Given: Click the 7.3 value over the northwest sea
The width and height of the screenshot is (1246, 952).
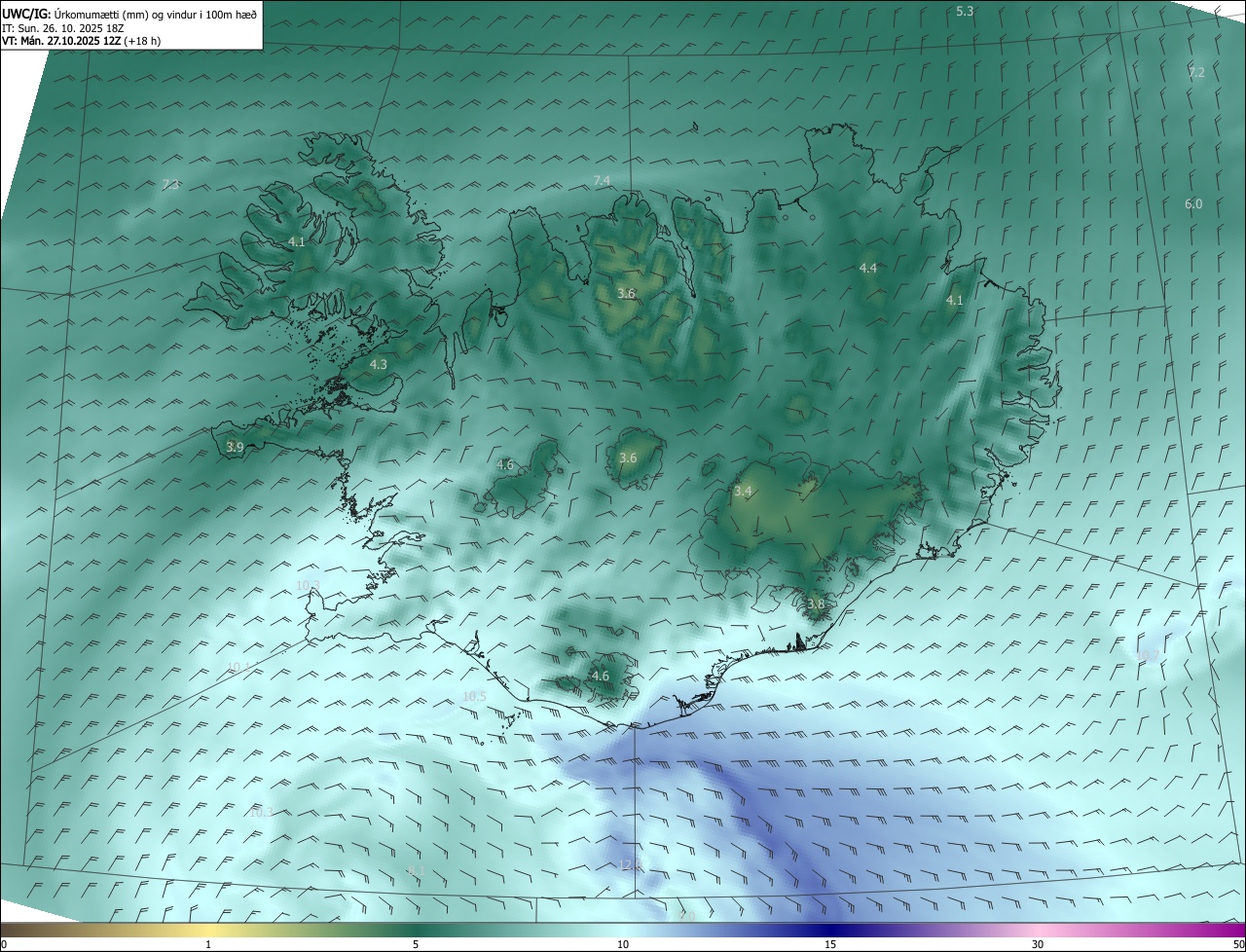Looking at the screenshot, I should pos(170,185).
